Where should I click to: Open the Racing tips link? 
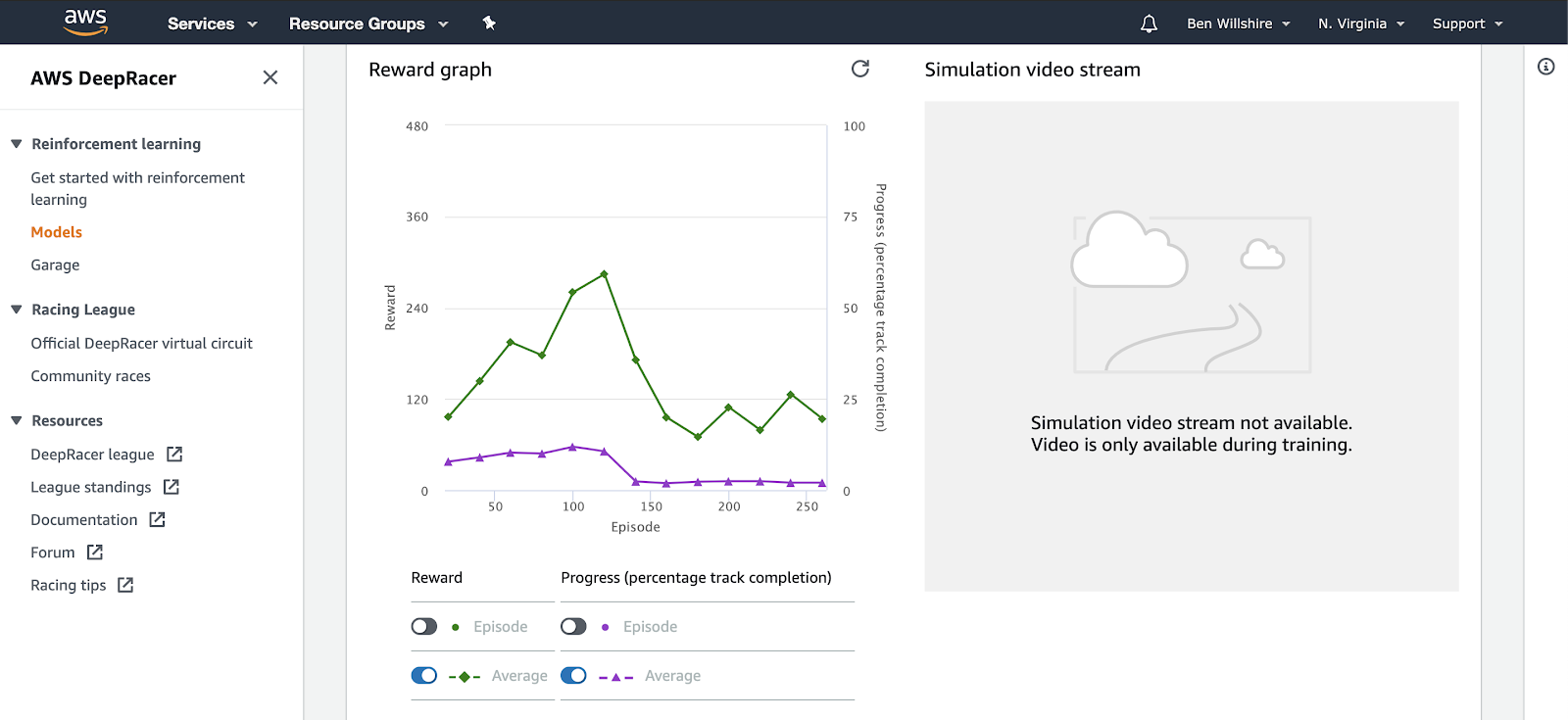[x=68, y=585]
